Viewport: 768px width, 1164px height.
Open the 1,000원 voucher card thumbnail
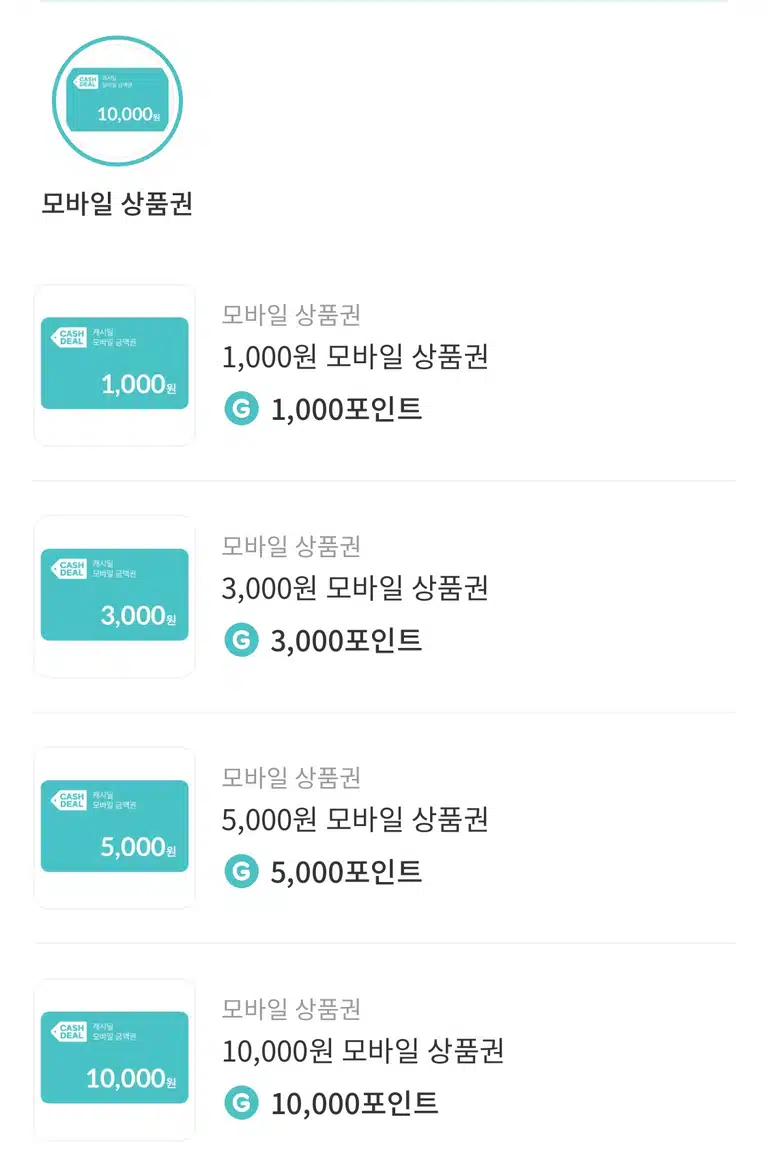(x=114, y=364)
